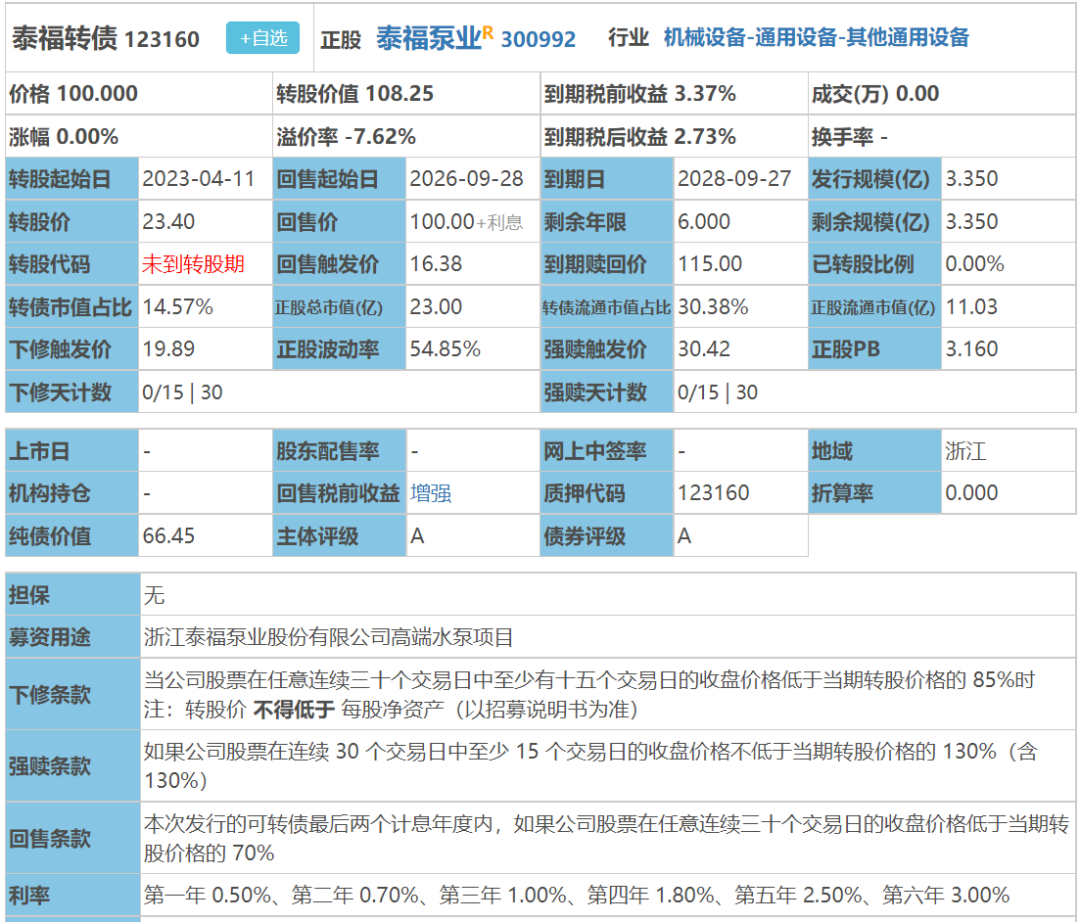Open the 泰福泵业 stock link
This screenshot has width=1080, height=922.
[428, 39]
